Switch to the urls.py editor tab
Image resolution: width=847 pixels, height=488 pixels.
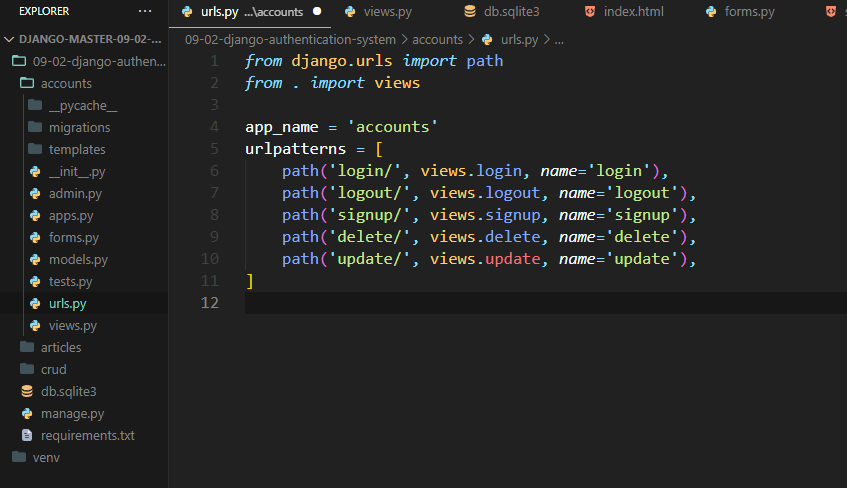click(250, 12)
